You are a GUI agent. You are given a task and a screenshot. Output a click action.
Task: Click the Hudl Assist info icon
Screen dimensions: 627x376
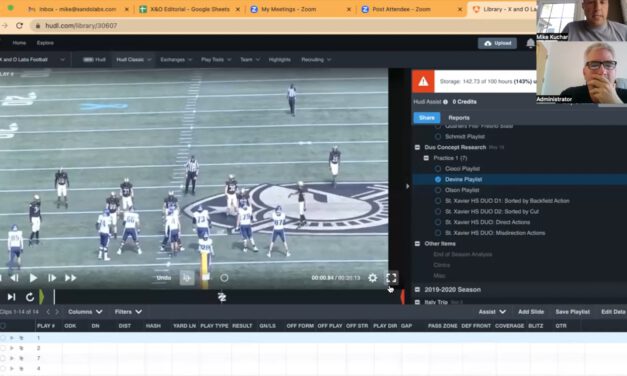[x=445, y=102]
